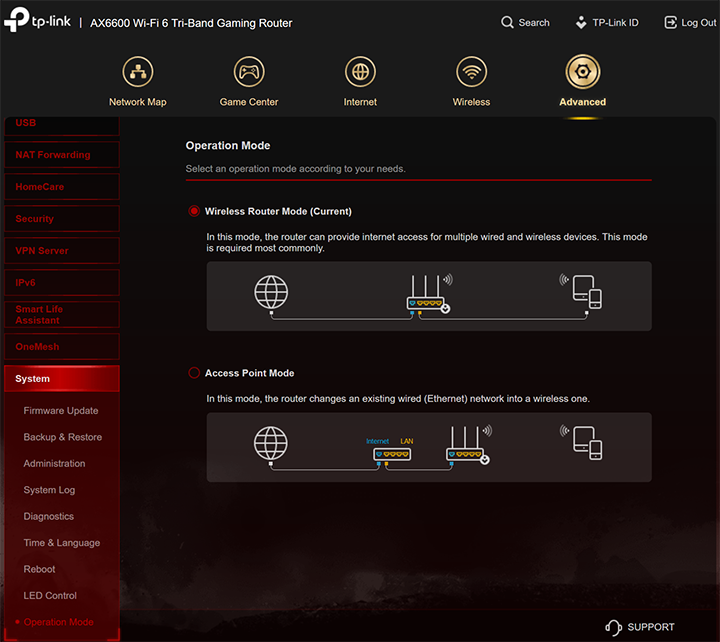Open the Wireless signal icon
720x642 pixels.
click(x=471, y=72)
